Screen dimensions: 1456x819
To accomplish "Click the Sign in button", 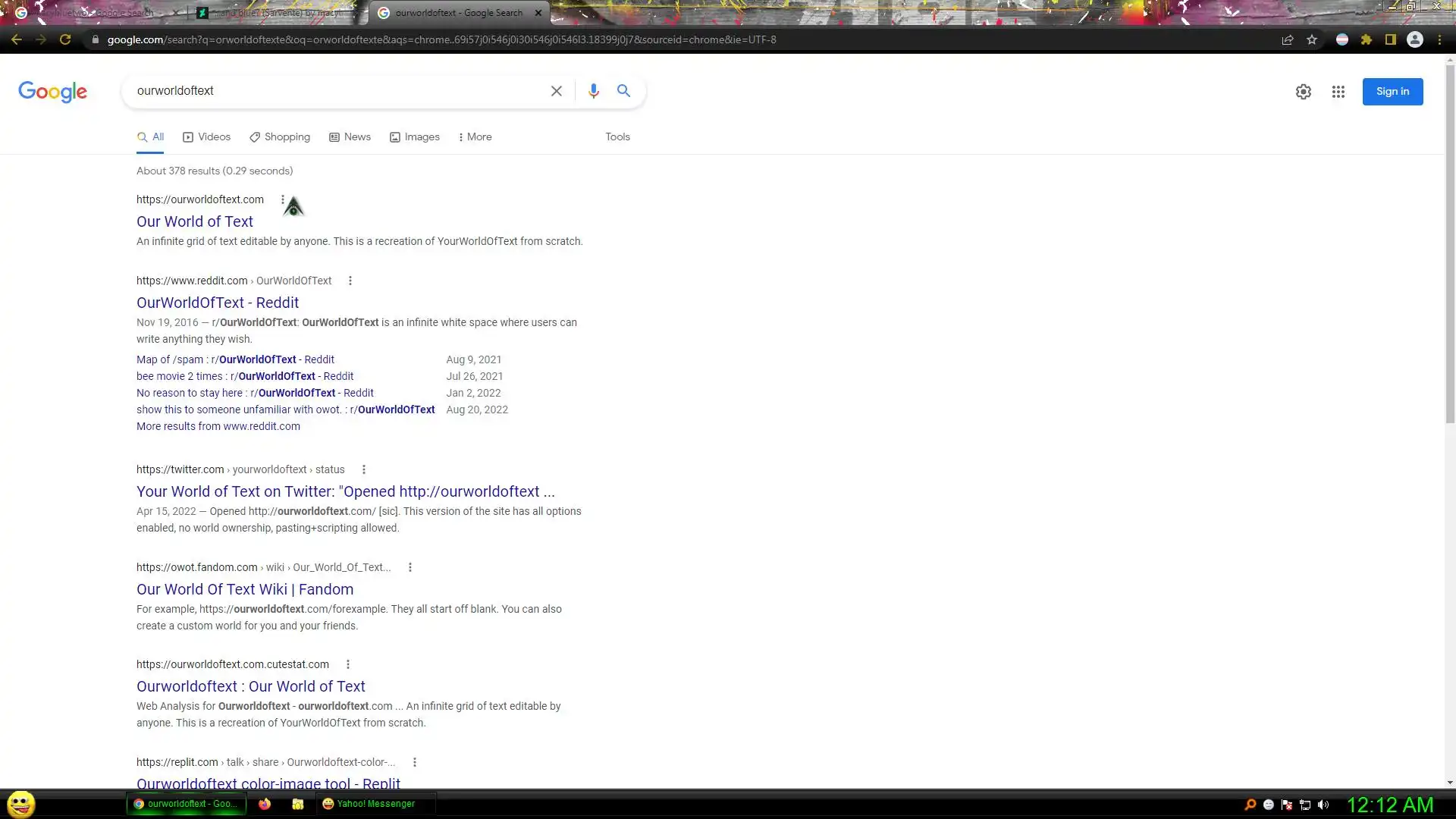I will 1392,92.
